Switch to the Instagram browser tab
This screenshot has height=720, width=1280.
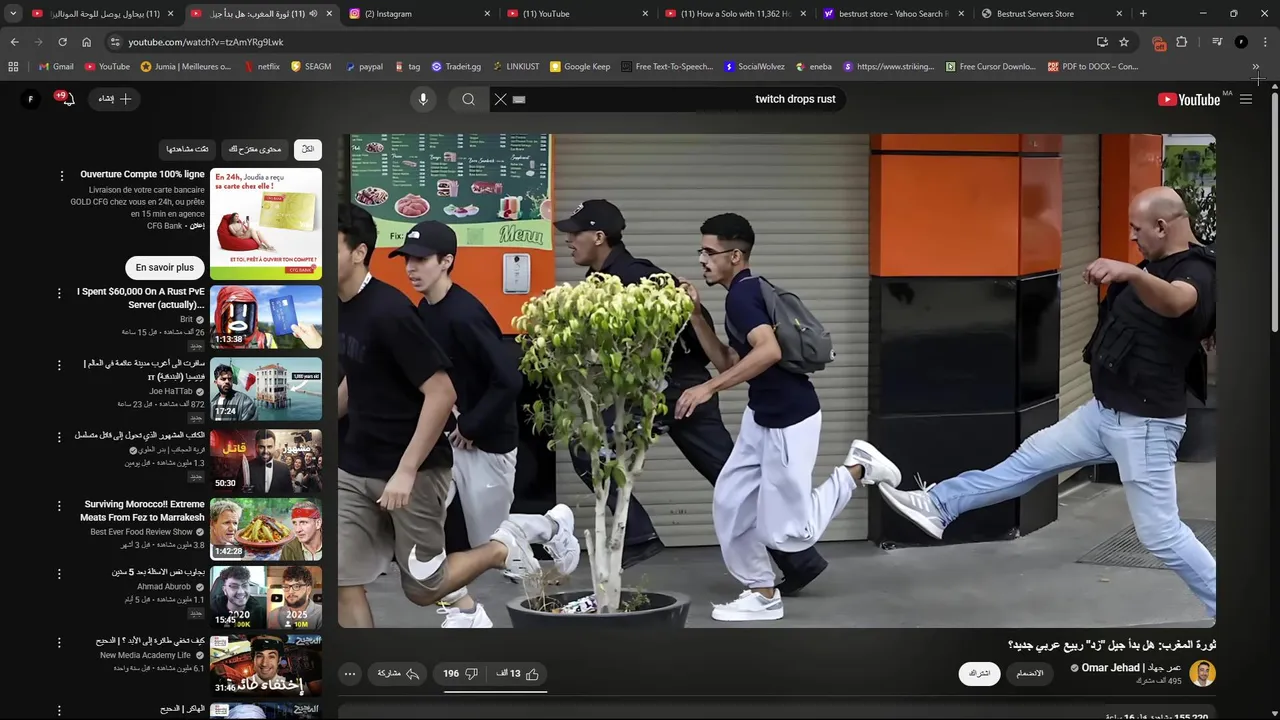point(418,14)
